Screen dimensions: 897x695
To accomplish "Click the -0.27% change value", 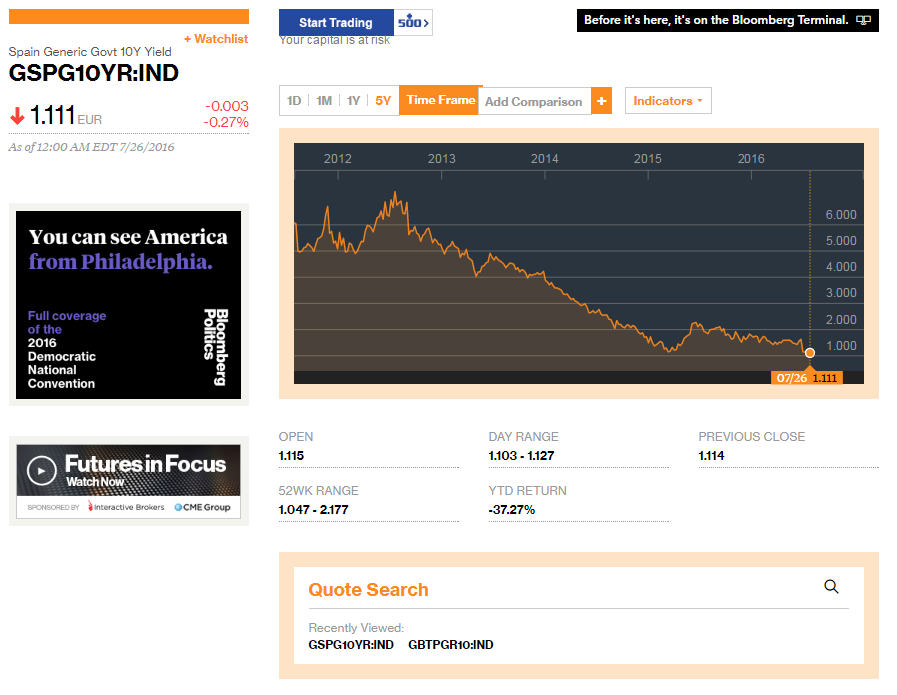I will tap(226, 122).
